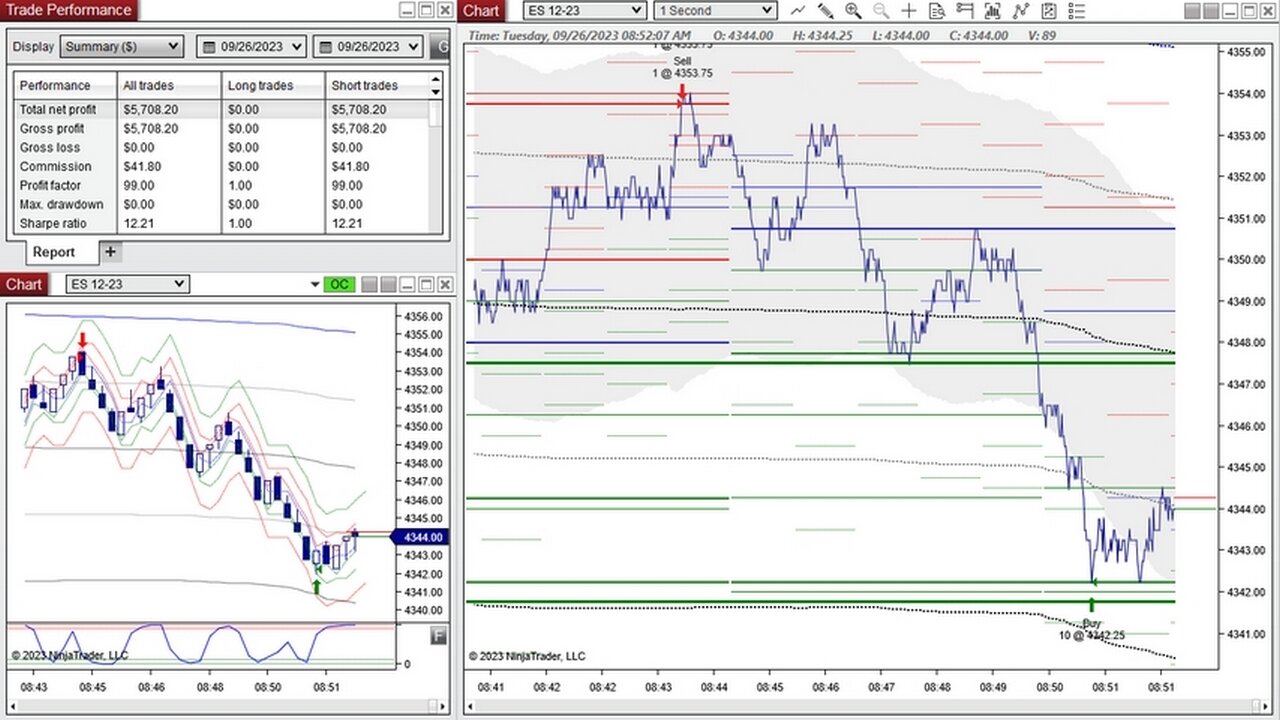Click second gray link button in small chart
The width and height of the screenshot is (1280, 720).
click(388, 284)
